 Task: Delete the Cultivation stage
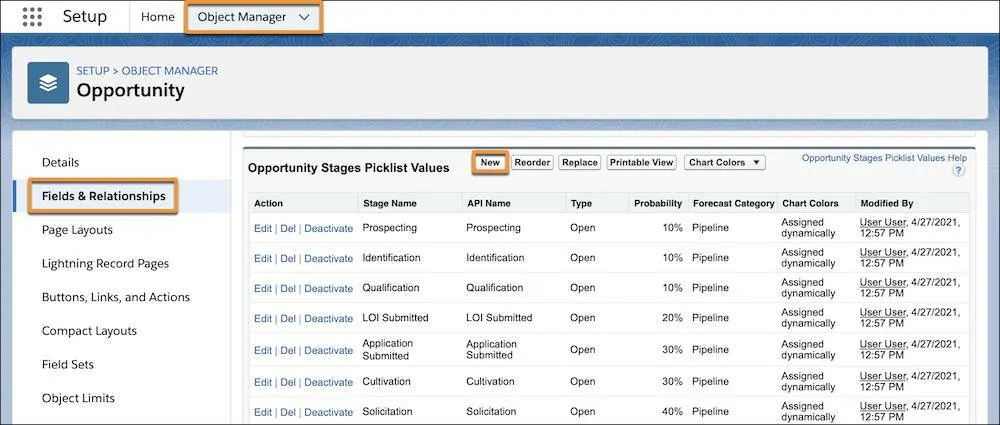click(x=288, y=382)
